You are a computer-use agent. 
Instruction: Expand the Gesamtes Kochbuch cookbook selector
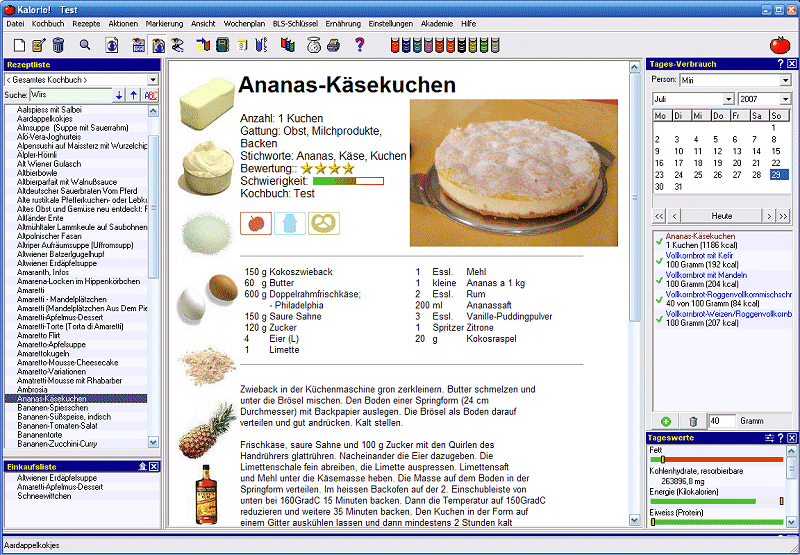79,79
